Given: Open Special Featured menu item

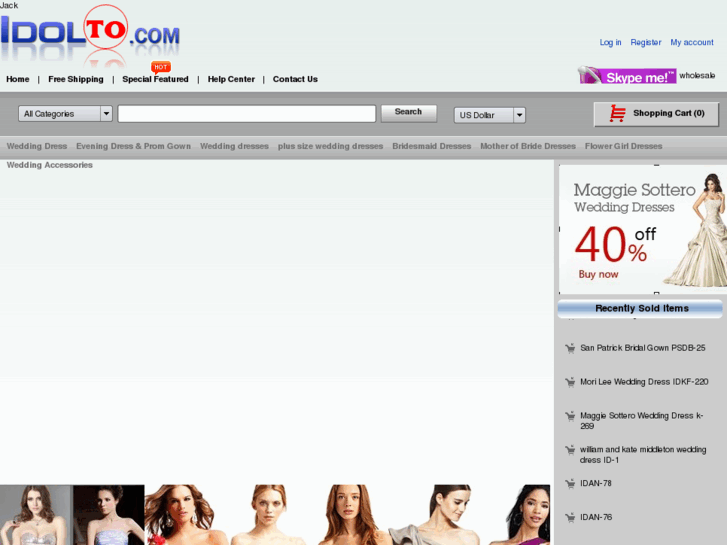Looking at the screenshot, I should [155, 79].
